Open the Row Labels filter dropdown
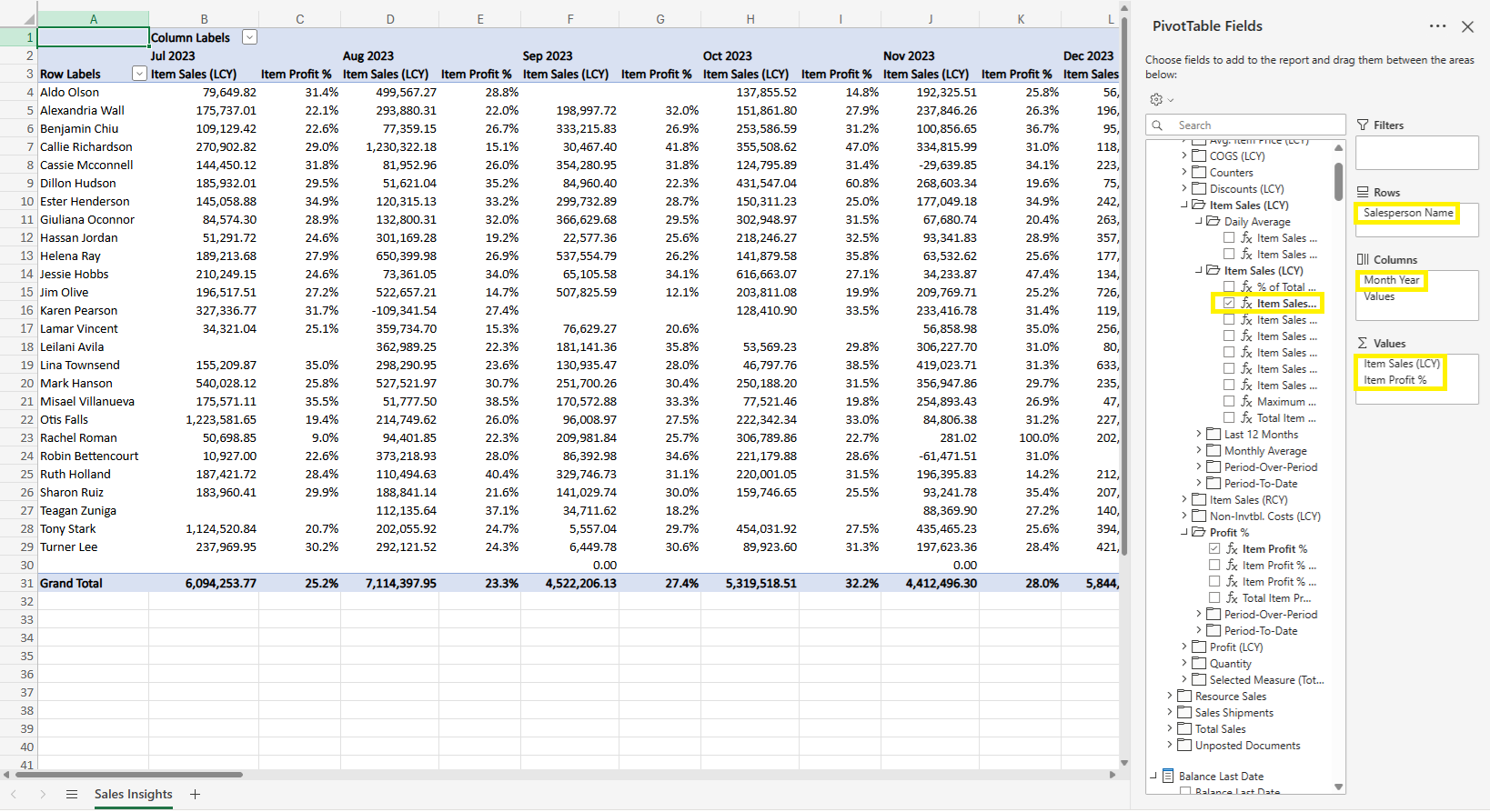 tap(139, 74)
